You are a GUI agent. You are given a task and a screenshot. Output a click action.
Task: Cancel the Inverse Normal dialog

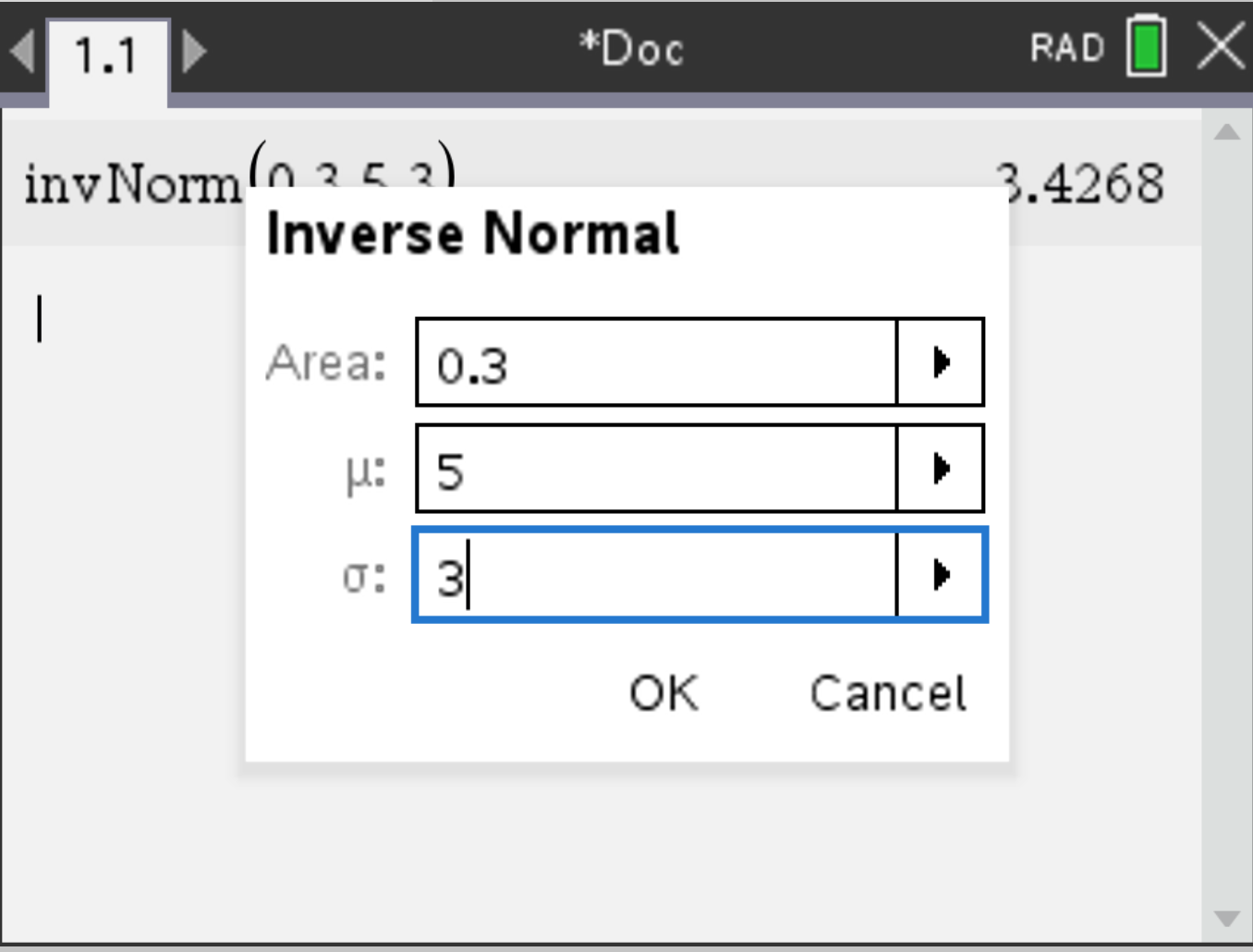pos(888,693)
